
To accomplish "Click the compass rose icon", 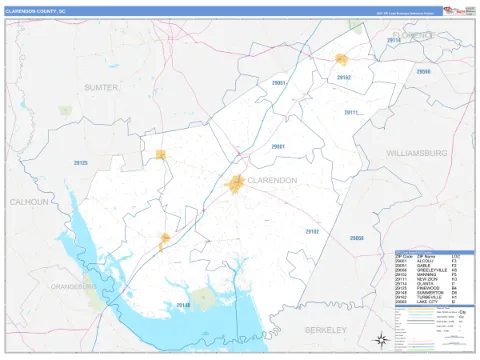I will click(x=381, y=340).
